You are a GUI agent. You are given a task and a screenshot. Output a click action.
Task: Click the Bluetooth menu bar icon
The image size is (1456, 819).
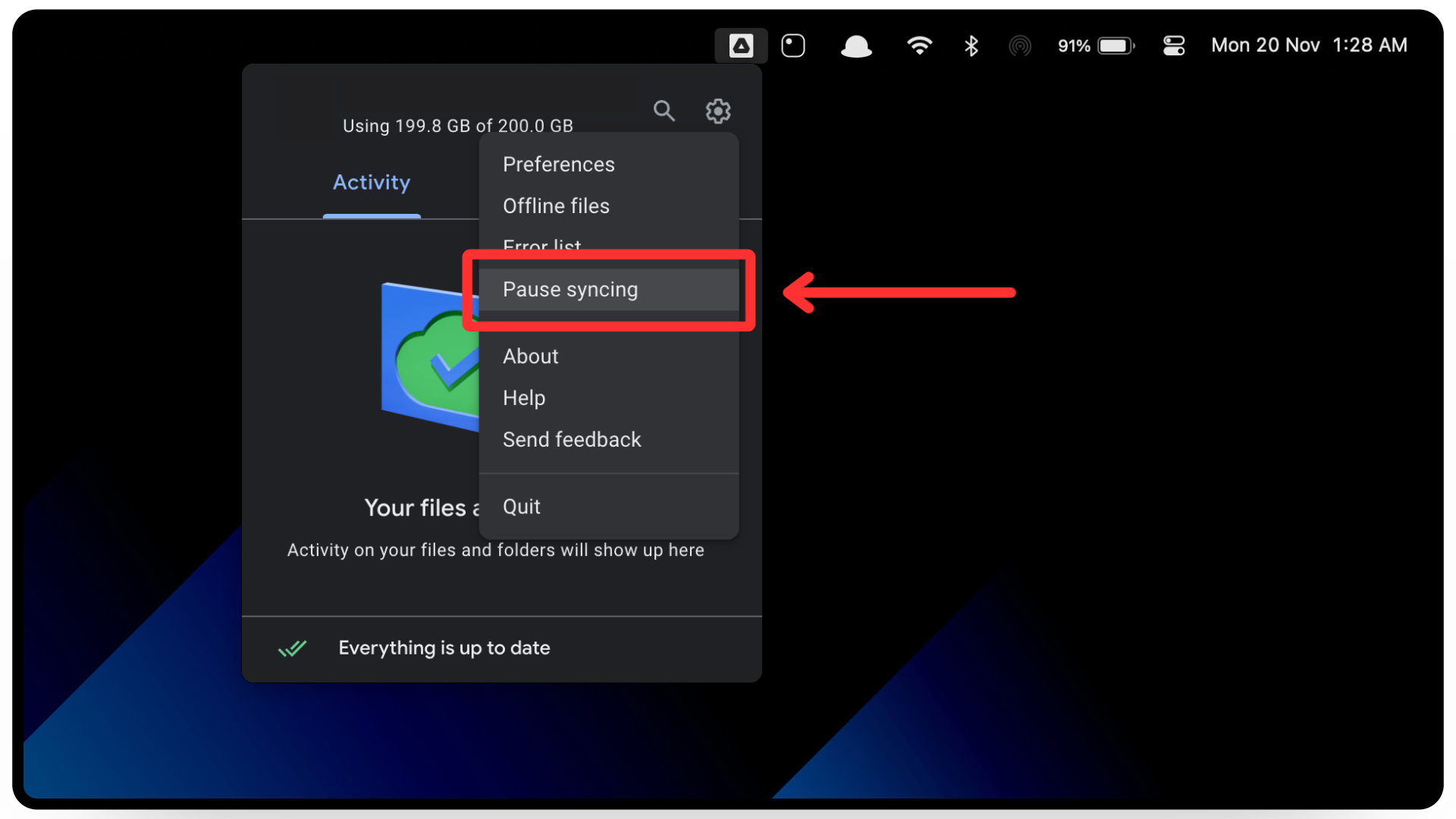971,45
